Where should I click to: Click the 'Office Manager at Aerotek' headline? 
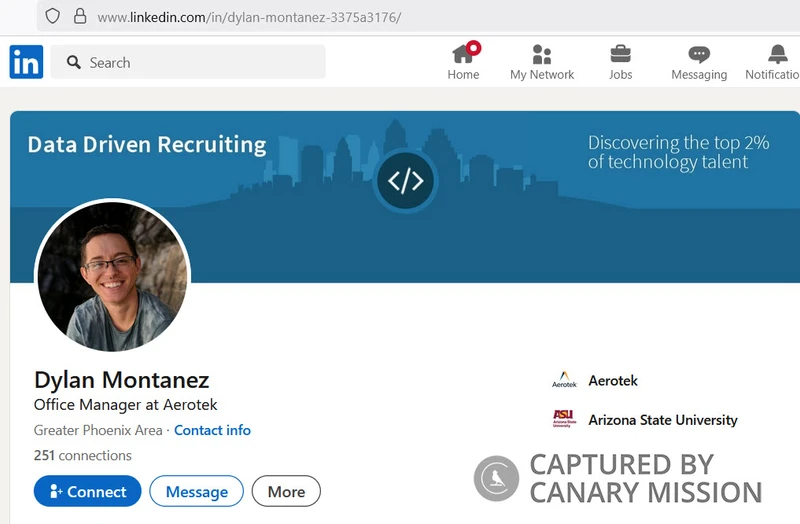click(126, 405)
